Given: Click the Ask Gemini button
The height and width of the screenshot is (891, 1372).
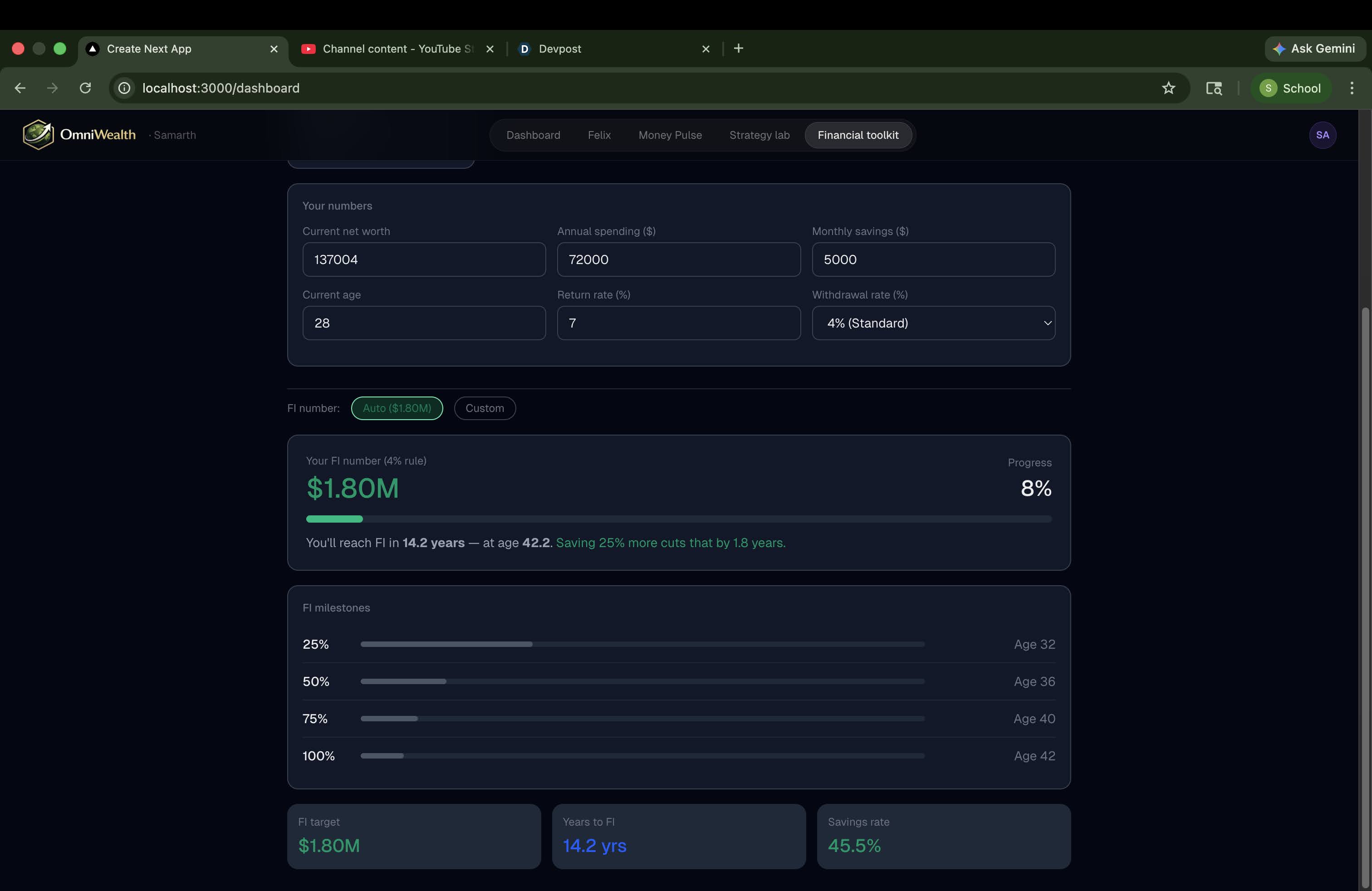Looking at the screenshot, I should (x=1314, y=49).
